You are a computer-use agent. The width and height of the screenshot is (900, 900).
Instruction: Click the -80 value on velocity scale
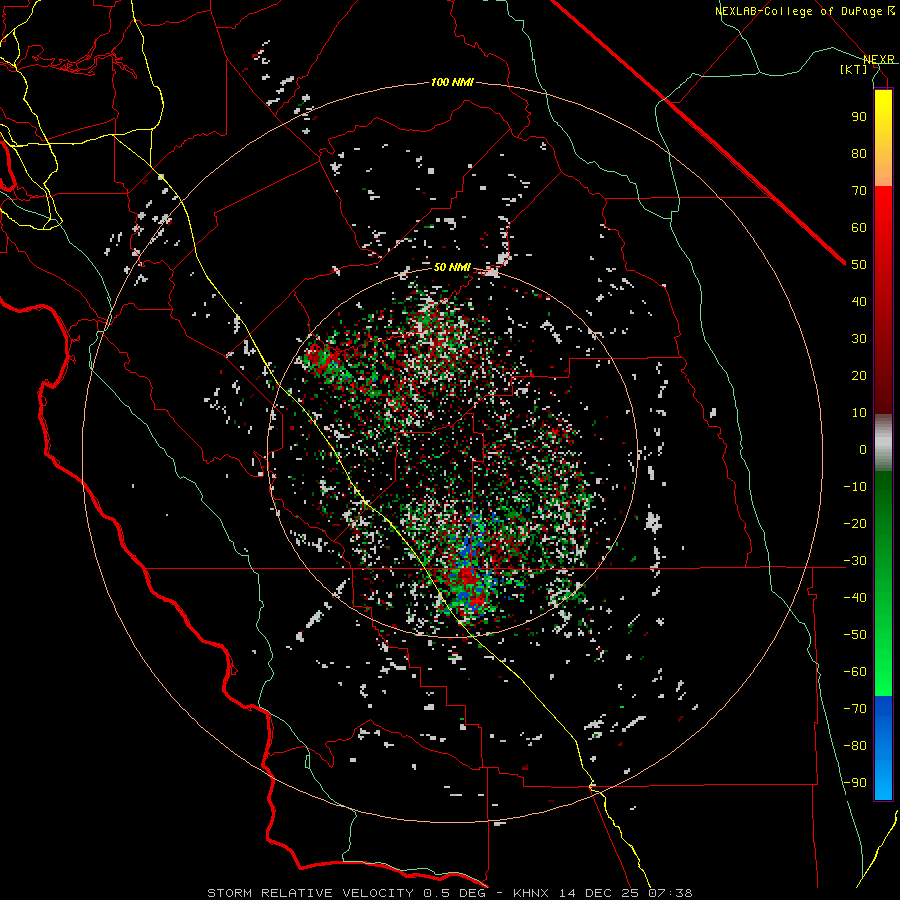[855, 746]
